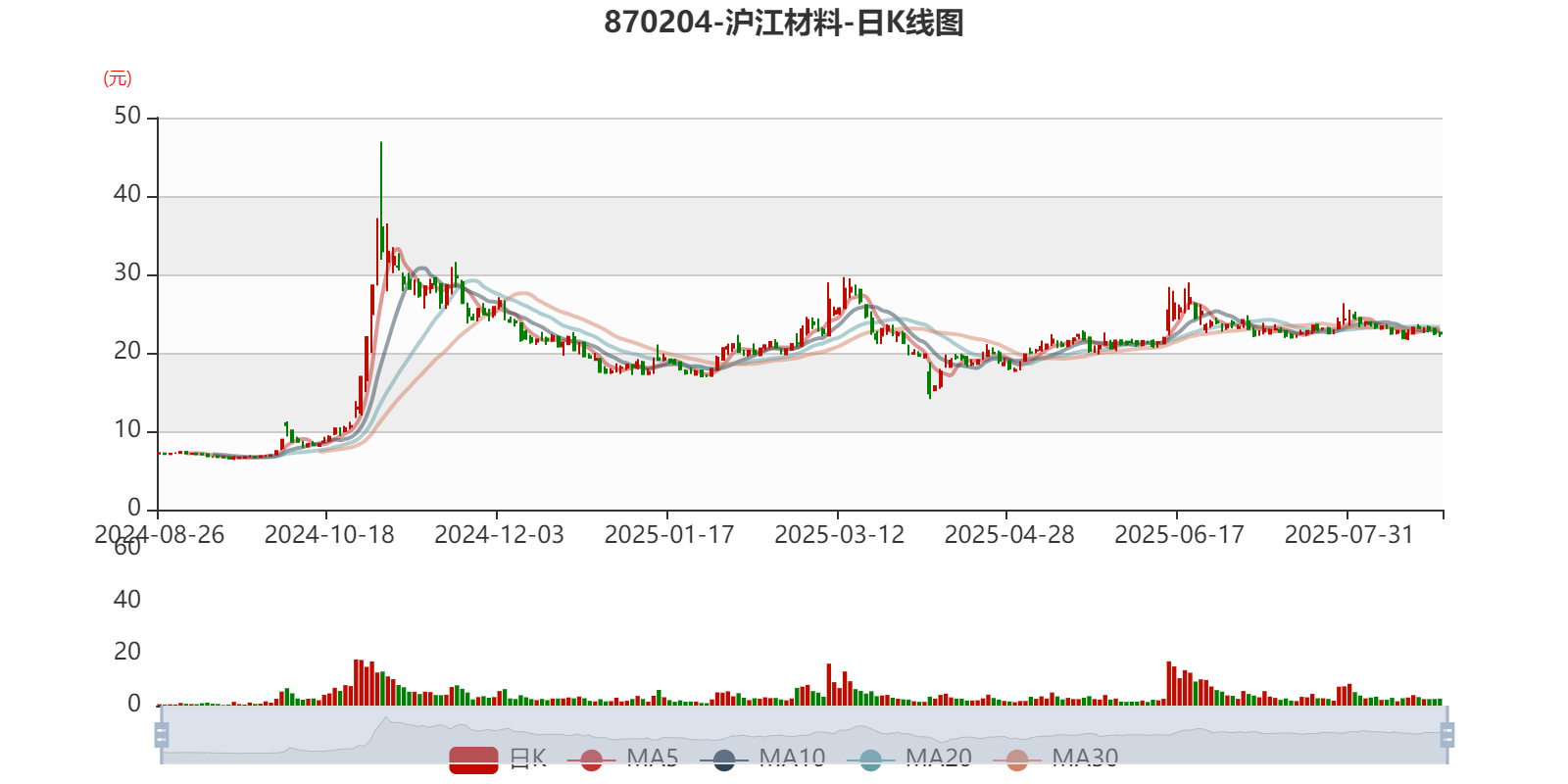Toggle the MA20 line in legend
The width and height of the screenshot is (1568, 784).
909,759
